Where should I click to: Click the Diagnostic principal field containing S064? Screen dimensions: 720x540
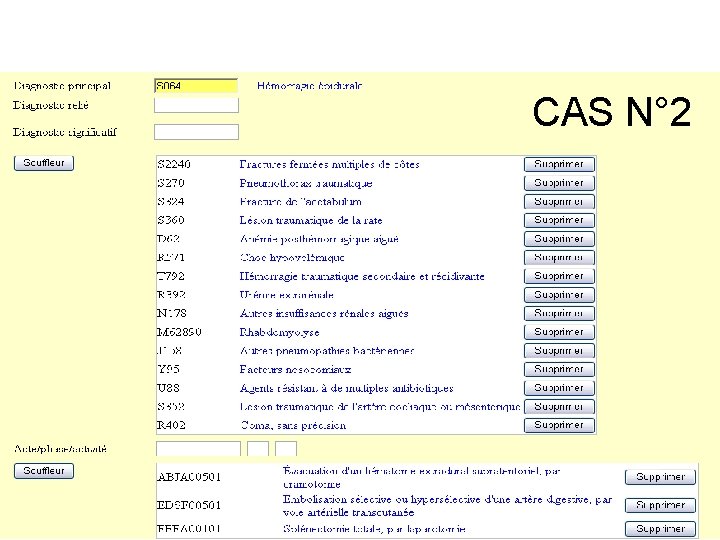click(196, 86)
